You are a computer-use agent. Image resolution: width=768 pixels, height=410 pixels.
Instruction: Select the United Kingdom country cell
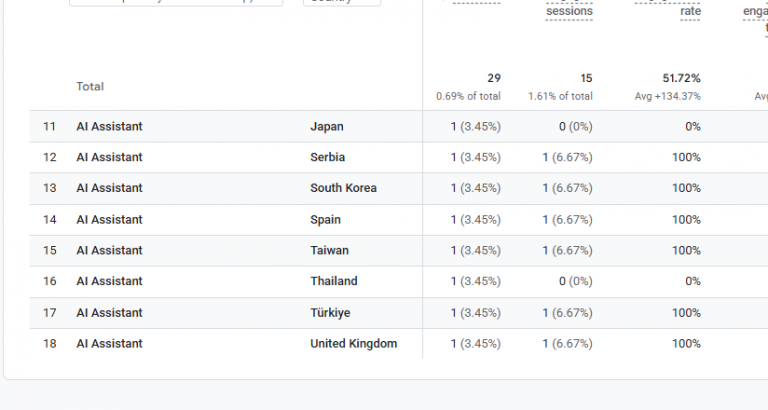point(354,344)
